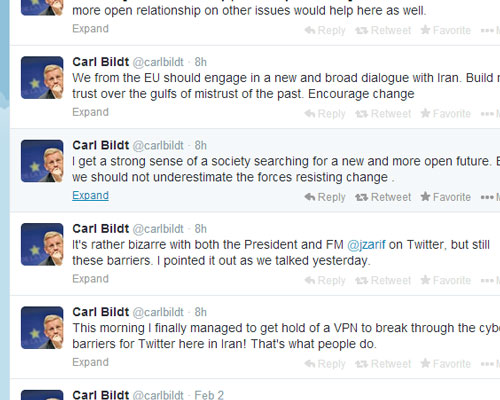Reply to the tweet mentioning @jzarif
500x400 pixels.
click(325, 280)
